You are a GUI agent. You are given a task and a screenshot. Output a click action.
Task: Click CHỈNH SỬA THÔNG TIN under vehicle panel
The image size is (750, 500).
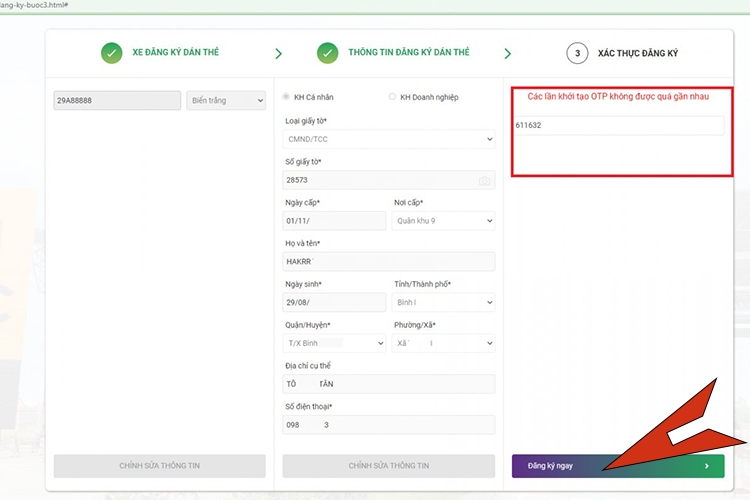coord(160,466)
